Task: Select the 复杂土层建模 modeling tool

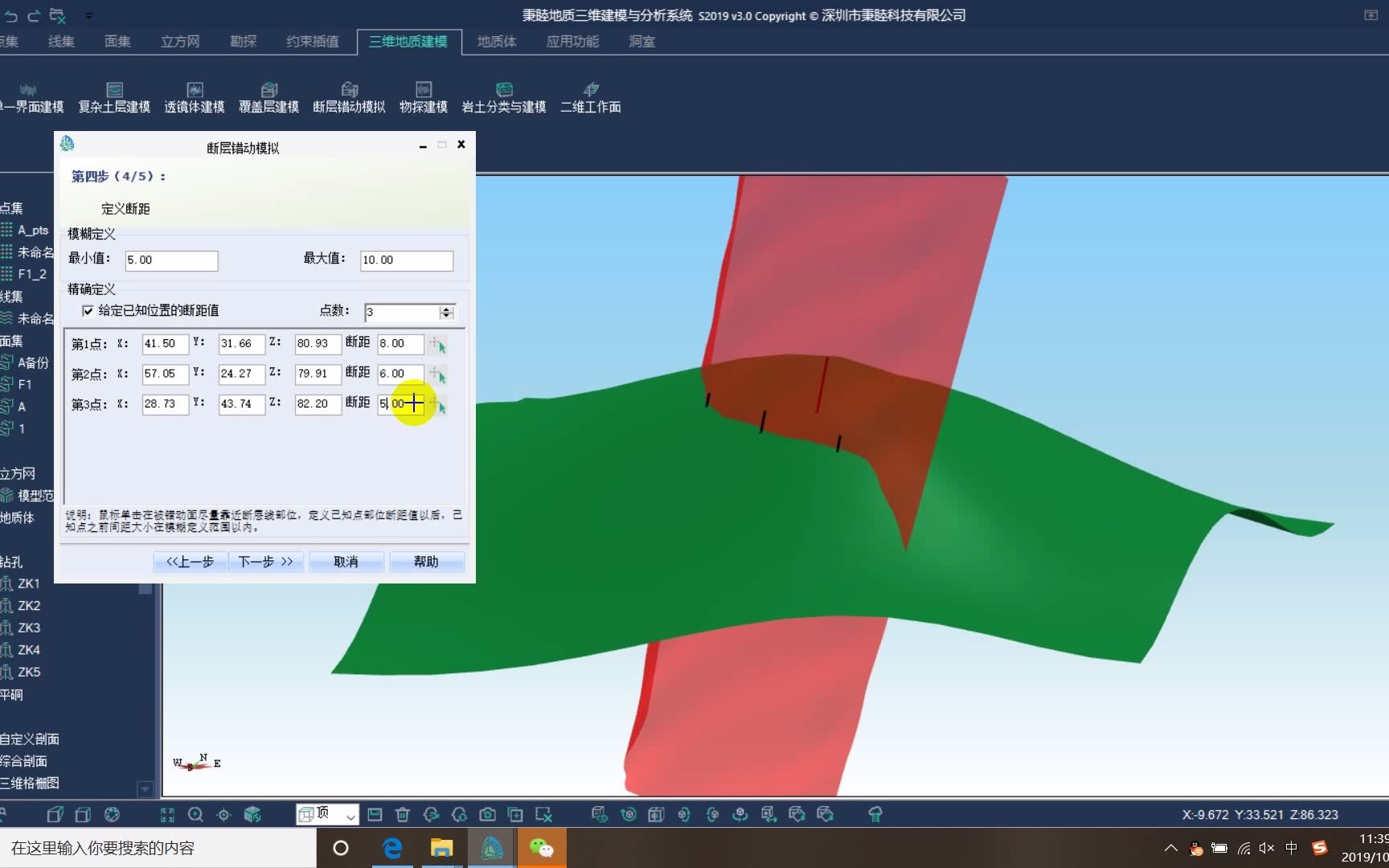Action: (x=114, y=96)
